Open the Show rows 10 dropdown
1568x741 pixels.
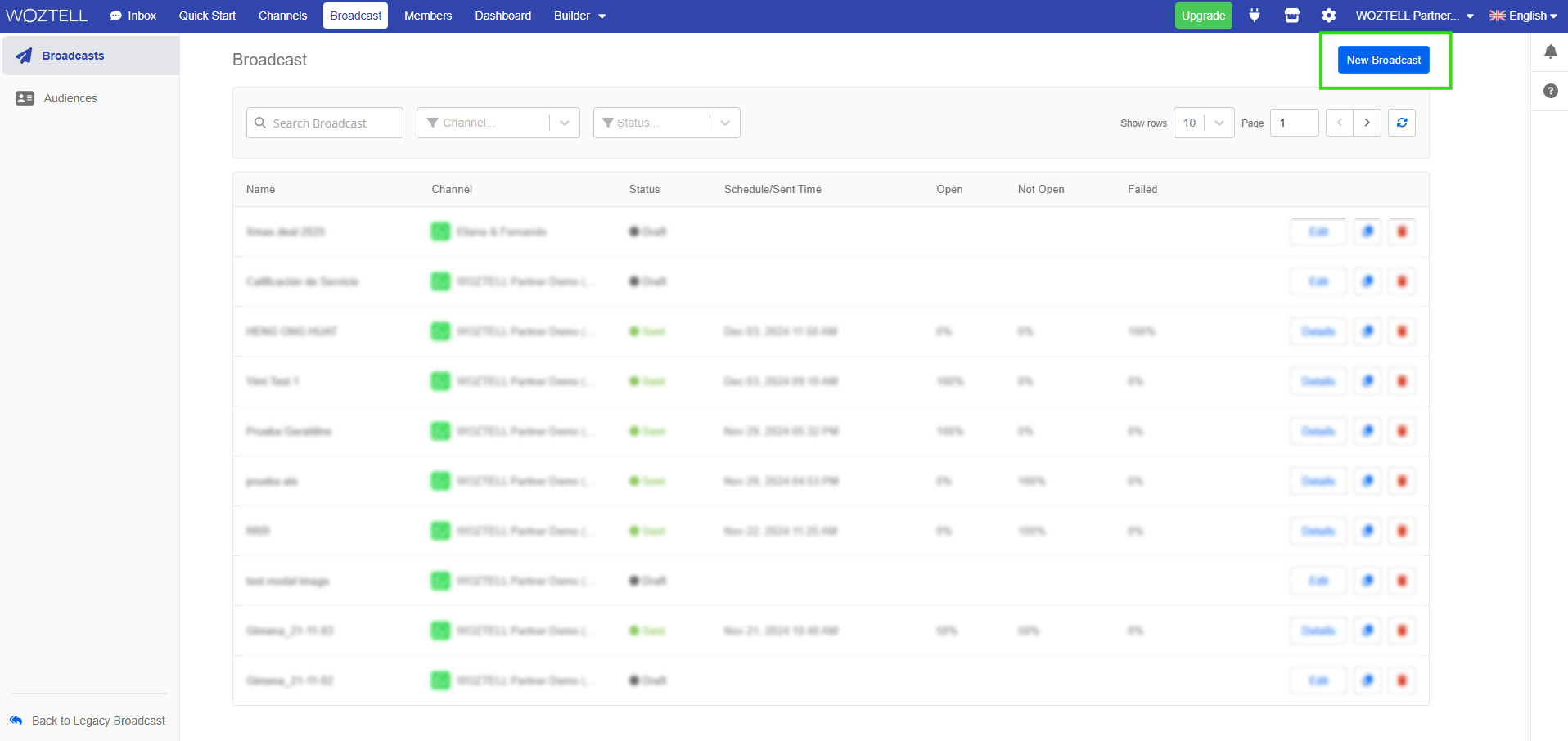pos(1204,123)
